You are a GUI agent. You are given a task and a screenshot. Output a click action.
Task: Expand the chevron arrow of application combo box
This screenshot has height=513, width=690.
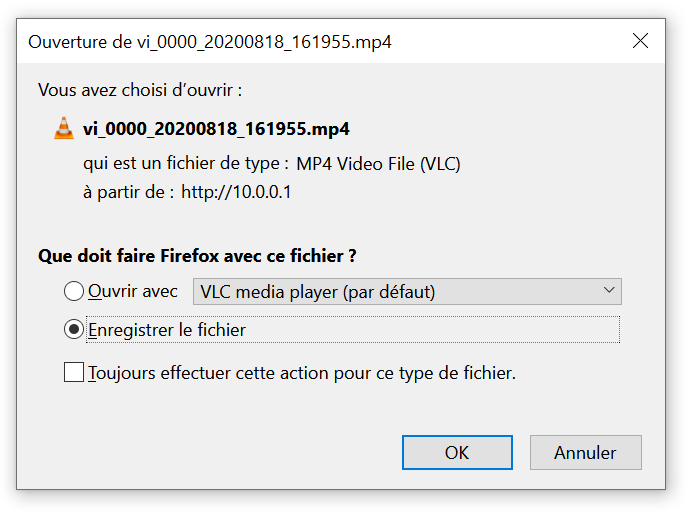(609, 290)
